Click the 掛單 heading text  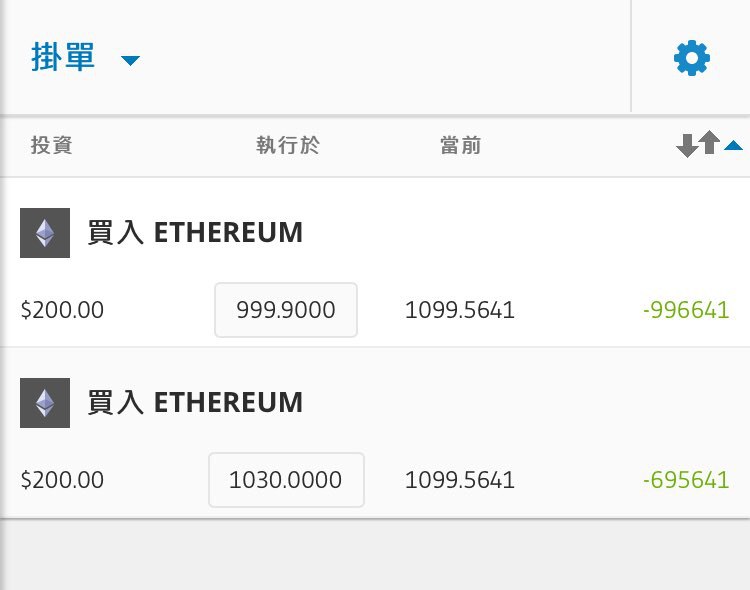tap(64, 58)
